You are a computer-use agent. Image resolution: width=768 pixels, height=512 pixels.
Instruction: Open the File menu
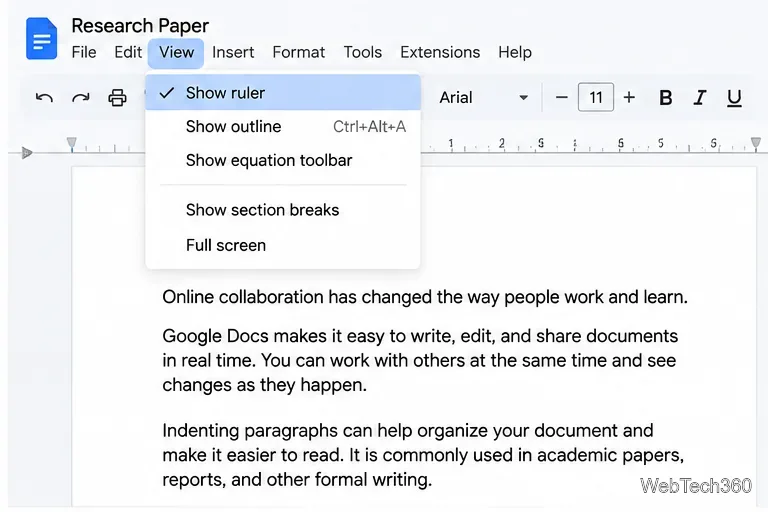[x=84, y=52]
